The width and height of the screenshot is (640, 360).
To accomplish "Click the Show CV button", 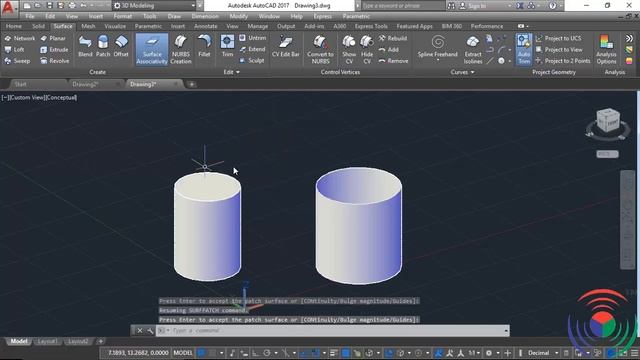I will pos(349,49).
